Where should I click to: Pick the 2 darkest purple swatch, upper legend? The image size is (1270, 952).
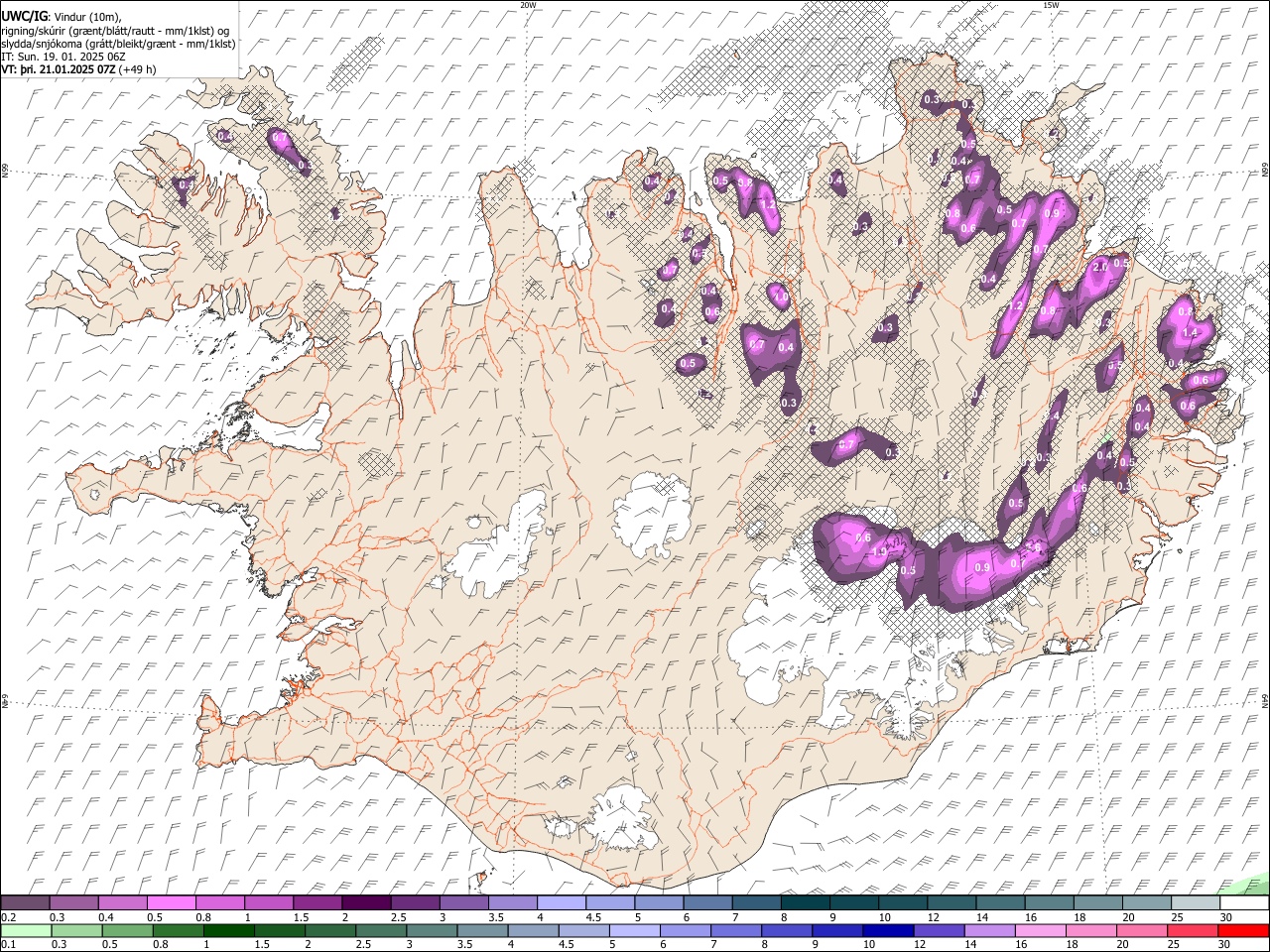click(x=366, y=903)
